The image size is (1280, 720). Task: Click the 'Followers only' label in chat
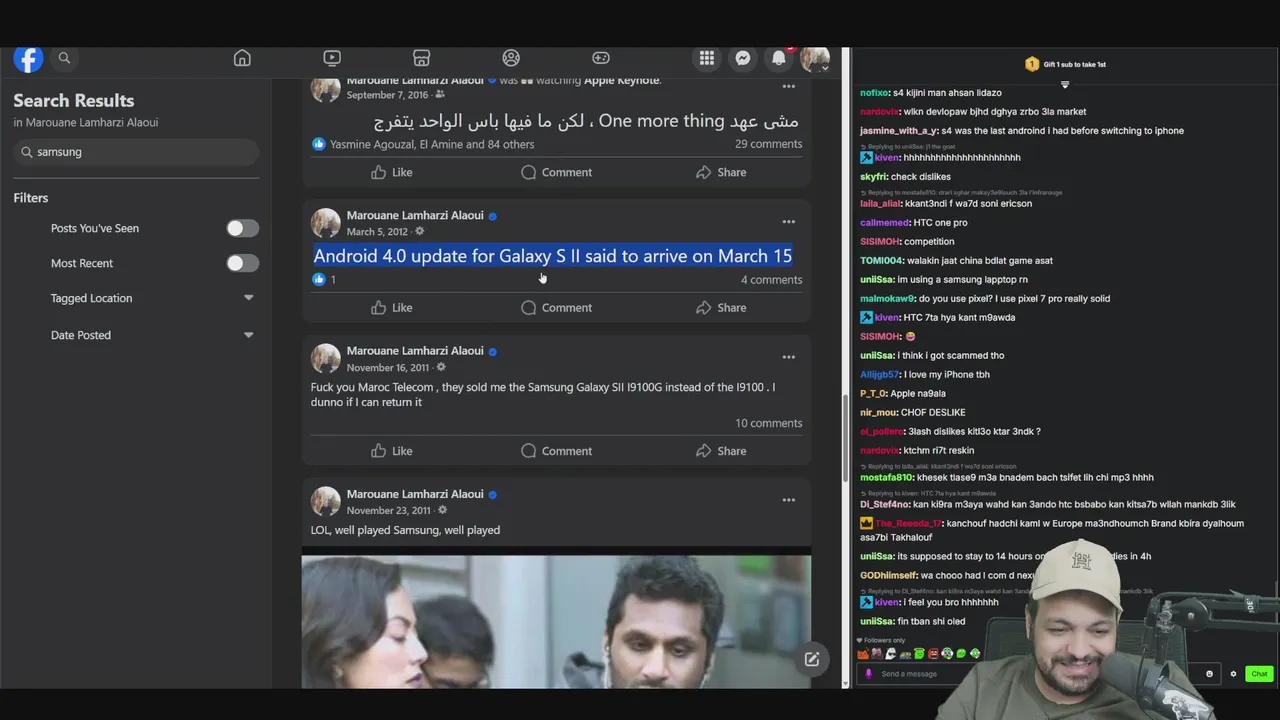pyautogui.click(x=884, y=640)
